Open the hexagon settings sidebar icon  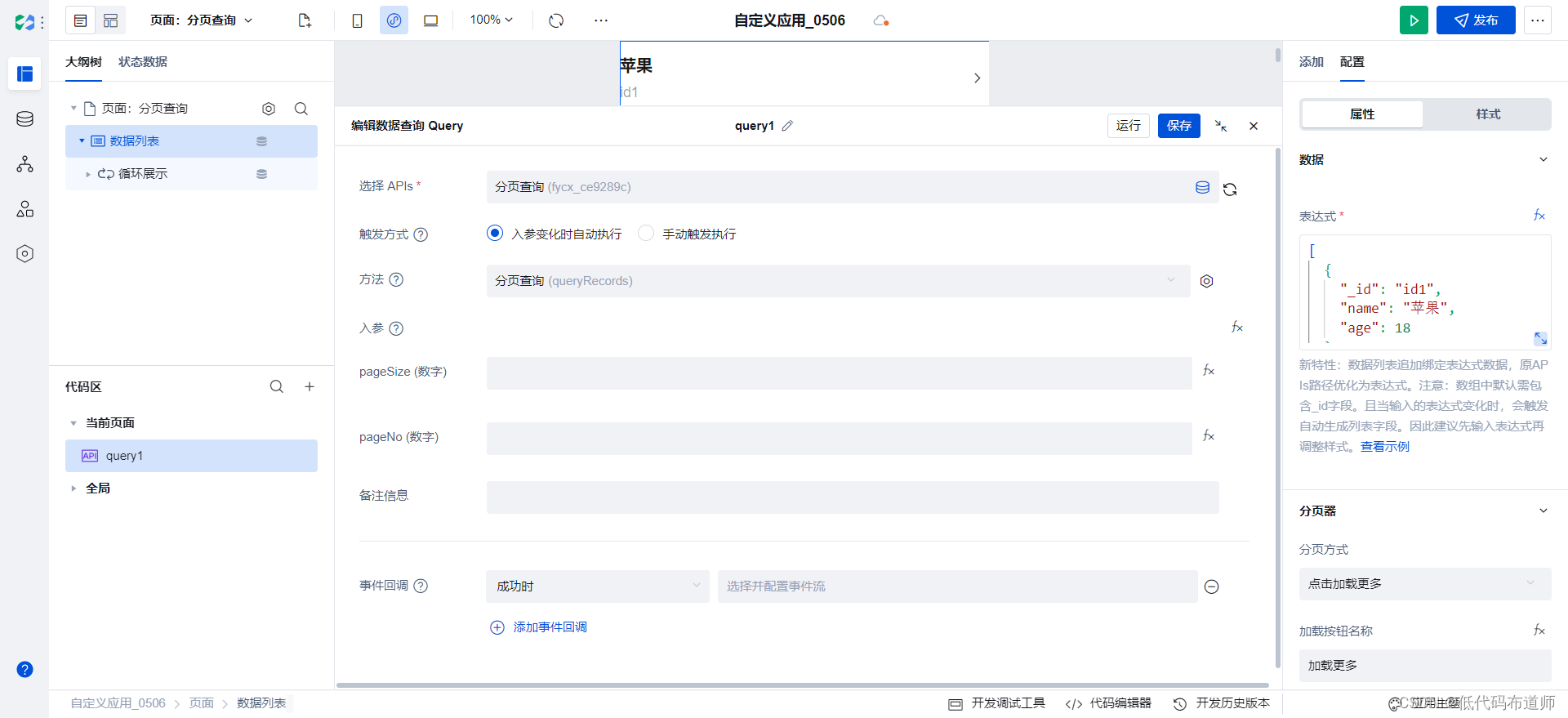click(x=24, y=254)
